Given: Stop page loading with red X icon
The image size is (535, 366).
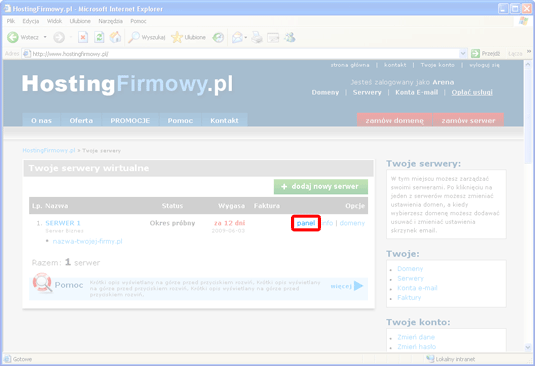Looking at the screenshot, I should pos(83,37).
